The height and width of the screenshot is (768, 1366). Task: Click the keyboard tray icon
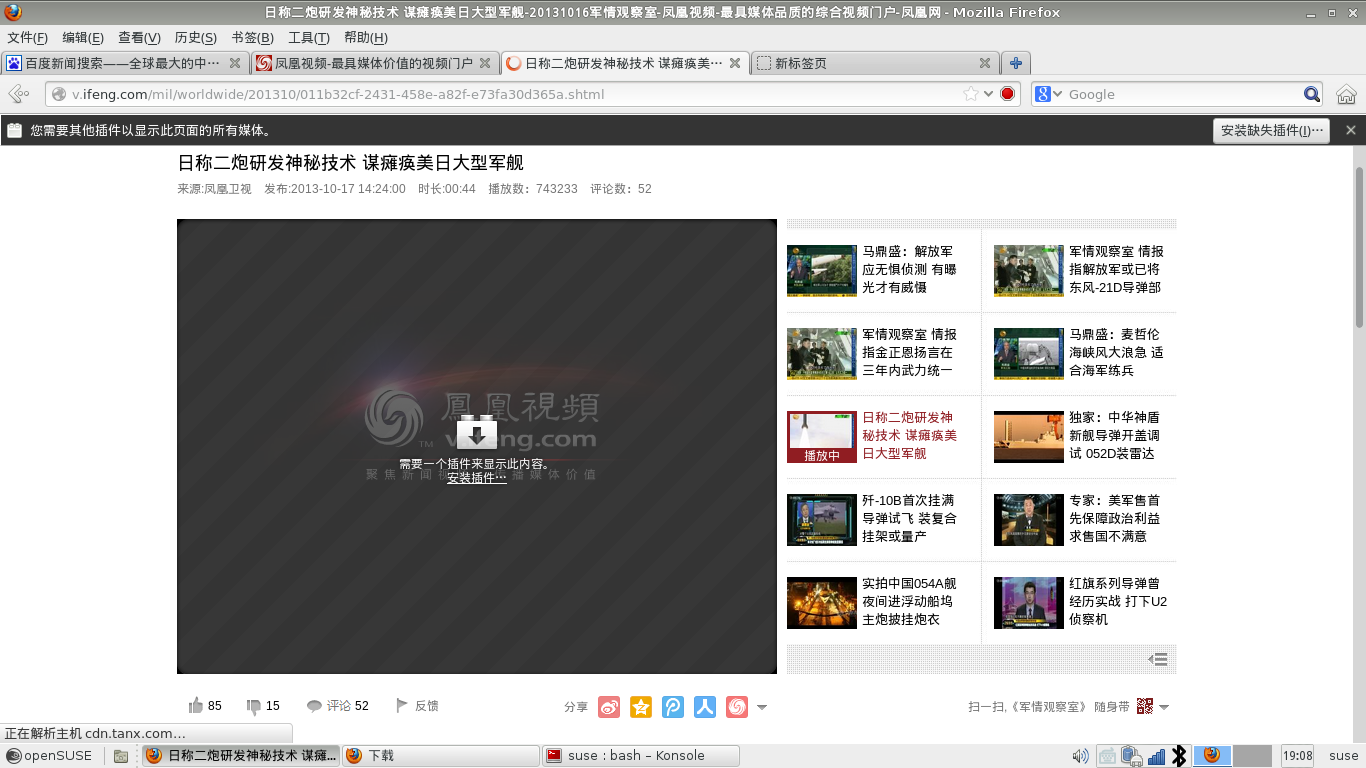point(1107,756)
